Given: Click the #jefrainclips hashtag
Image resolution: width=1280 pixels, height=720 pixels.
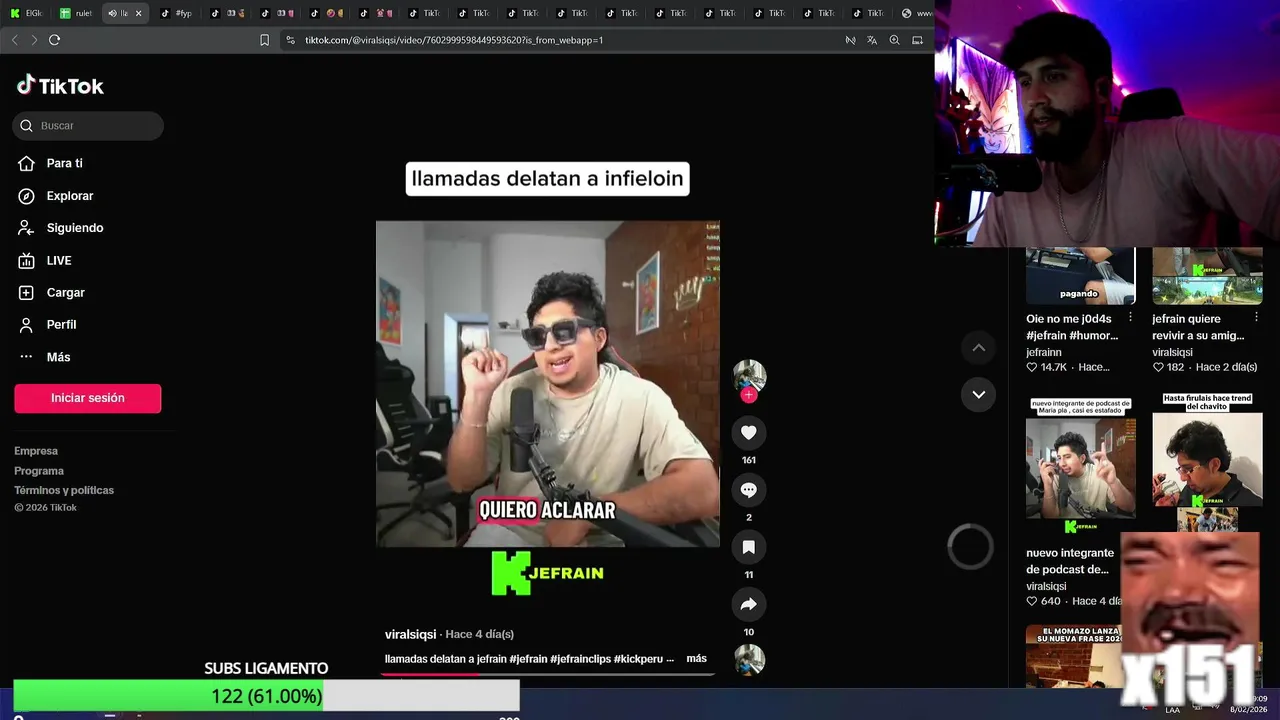Looking at the screenshot, I should [x=580, y=659].
